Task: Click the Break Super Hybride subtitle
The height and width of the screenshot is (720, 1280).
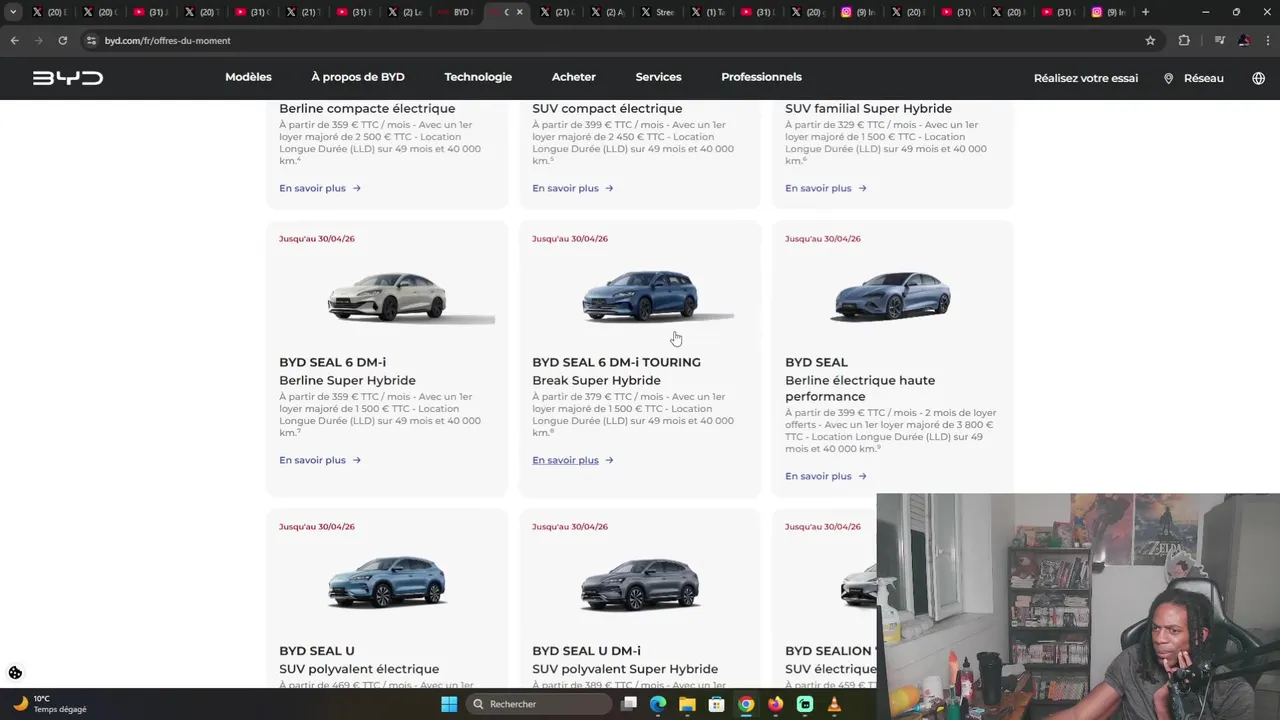Action: (x=596, y=380)
